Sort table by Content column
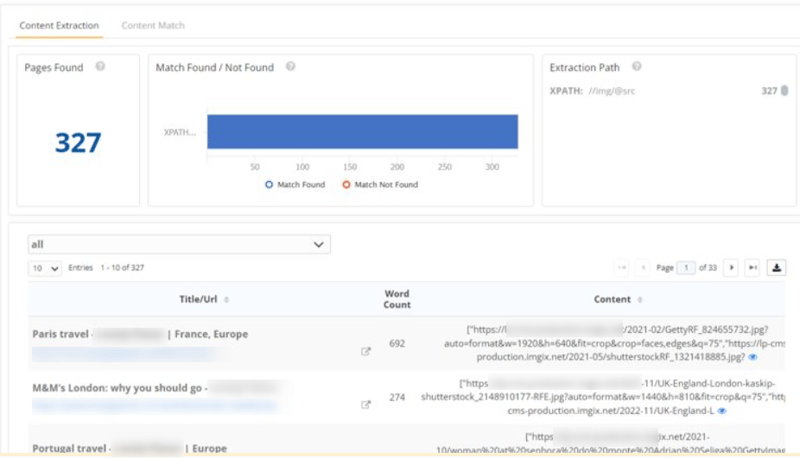 pos(618,299)
